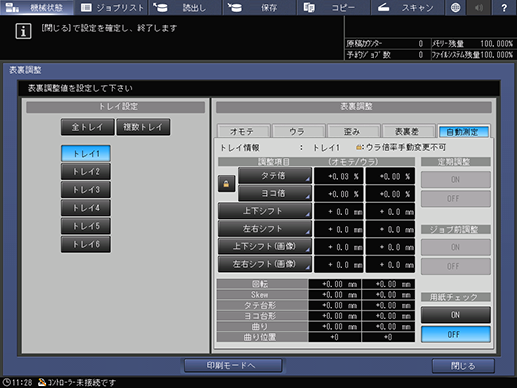The height and width of the screenshot is (388, 517).
Task: Click the 閉じる close button
Action: pos(463,366)
